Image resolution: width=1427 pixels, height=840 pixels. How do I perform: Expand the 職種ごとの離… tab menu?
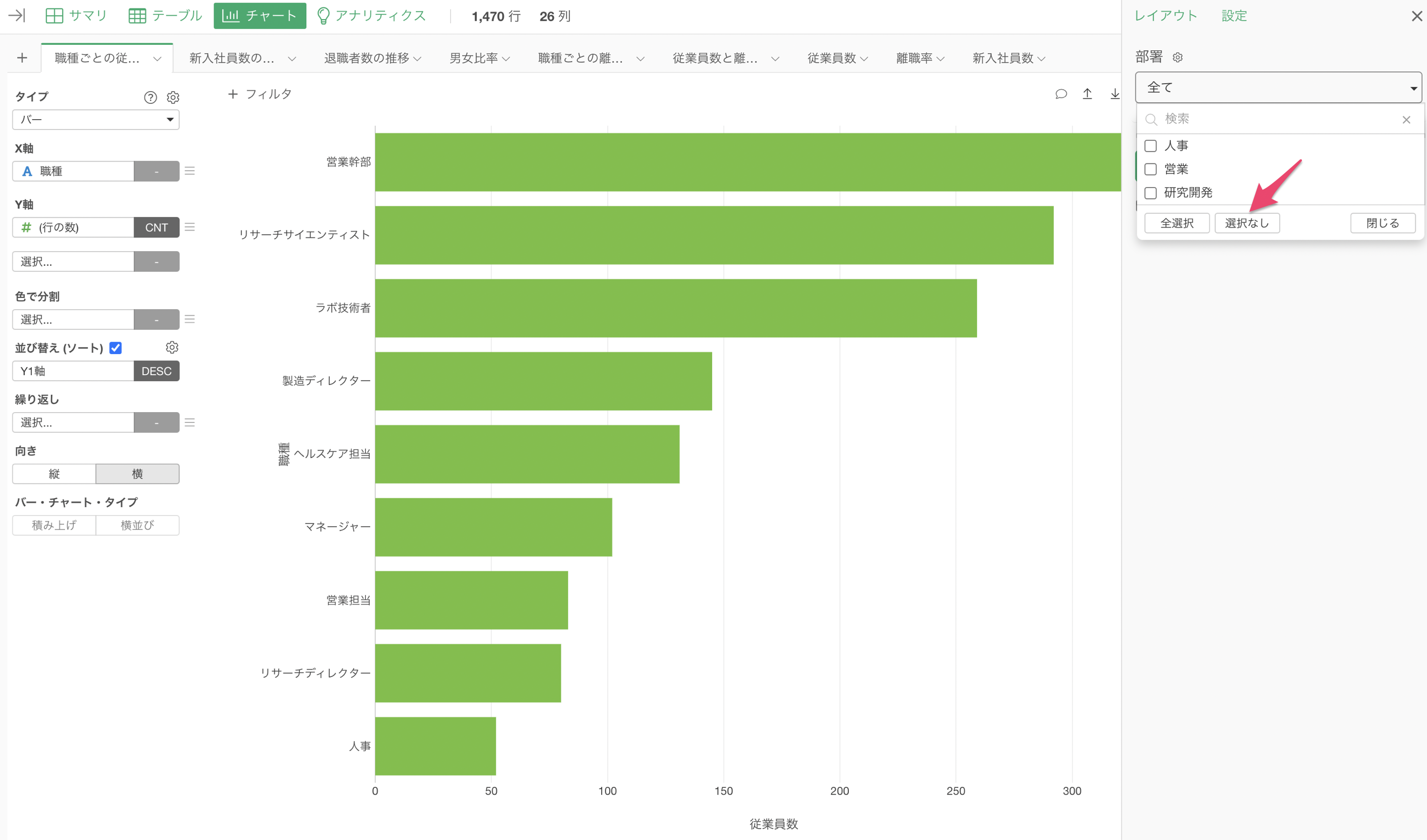(x=641, y=58)
